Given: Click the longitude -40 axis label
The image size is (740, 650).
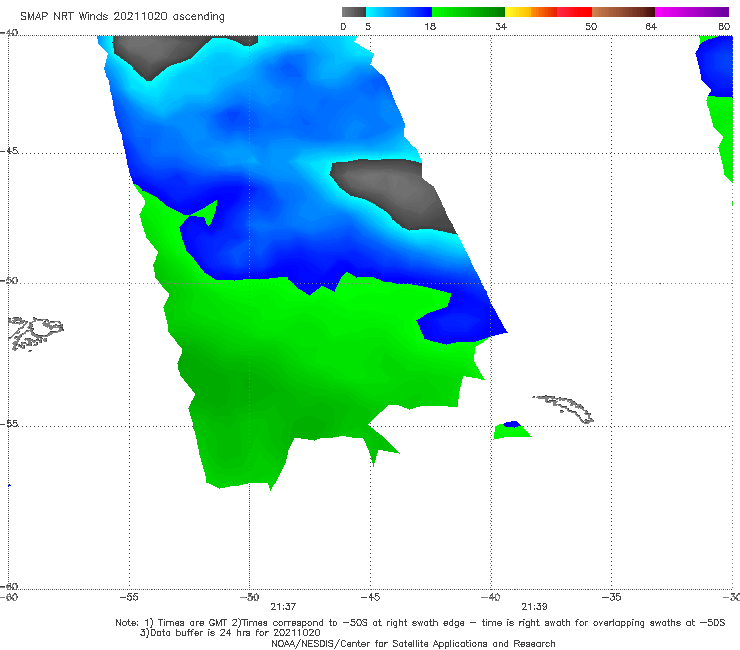Looking at the screenshot, I should point(491,597).
